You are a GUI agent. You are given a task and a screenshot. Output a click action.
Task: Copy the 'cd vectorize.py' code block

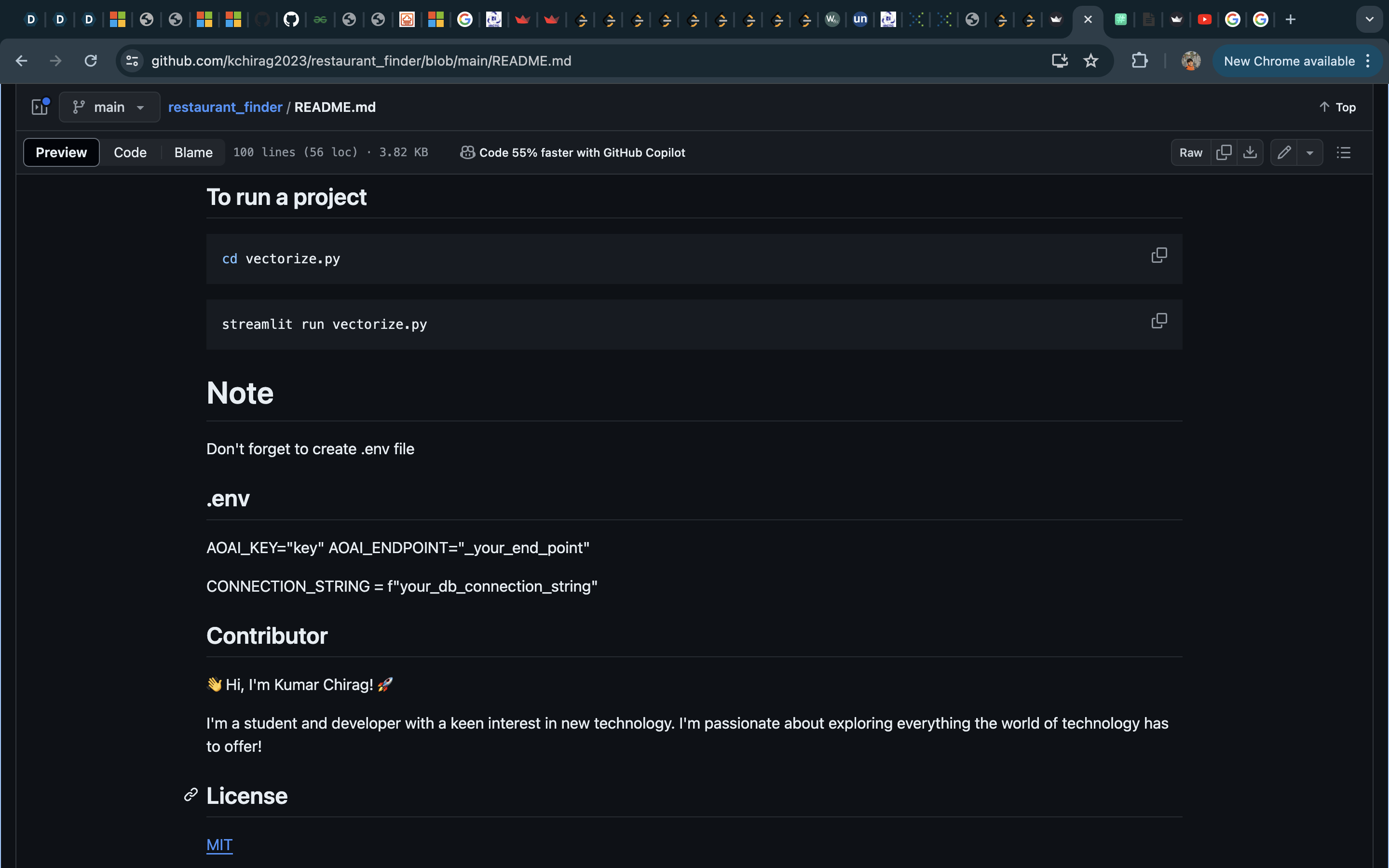pyautogui.click(x=1159, y=255)
